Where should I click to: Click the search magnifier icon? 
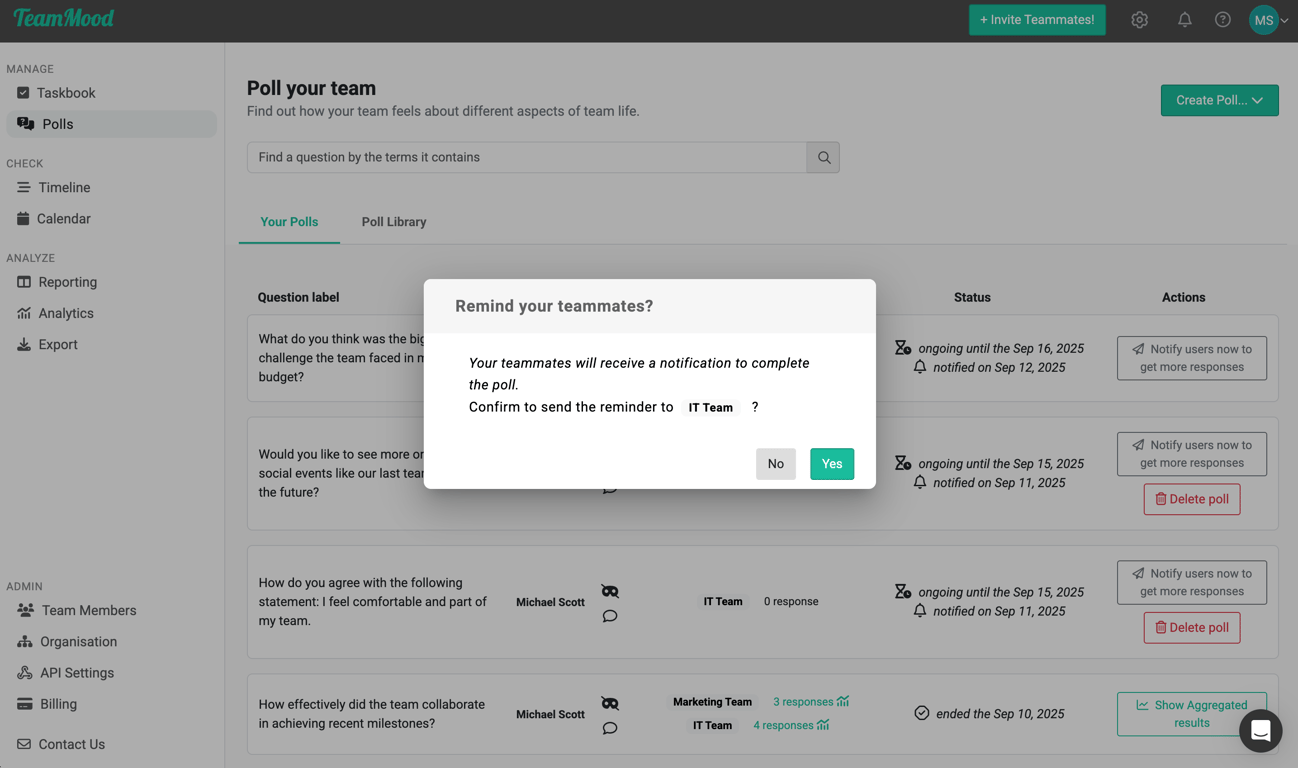tap(823, 157)
